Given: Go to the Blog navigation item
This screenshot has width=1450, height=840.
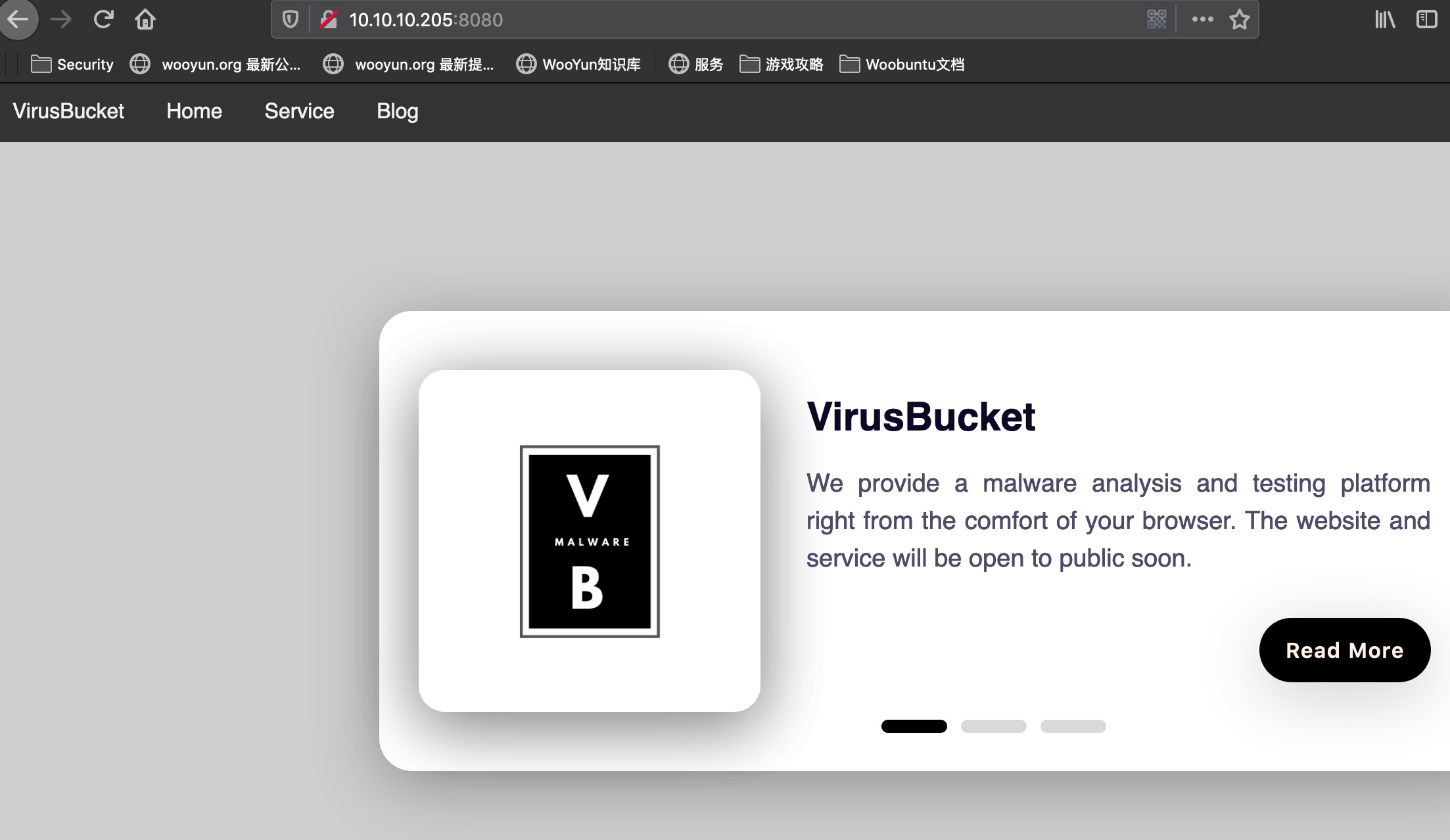Looking at the screenshot, I should click(397, 111).
